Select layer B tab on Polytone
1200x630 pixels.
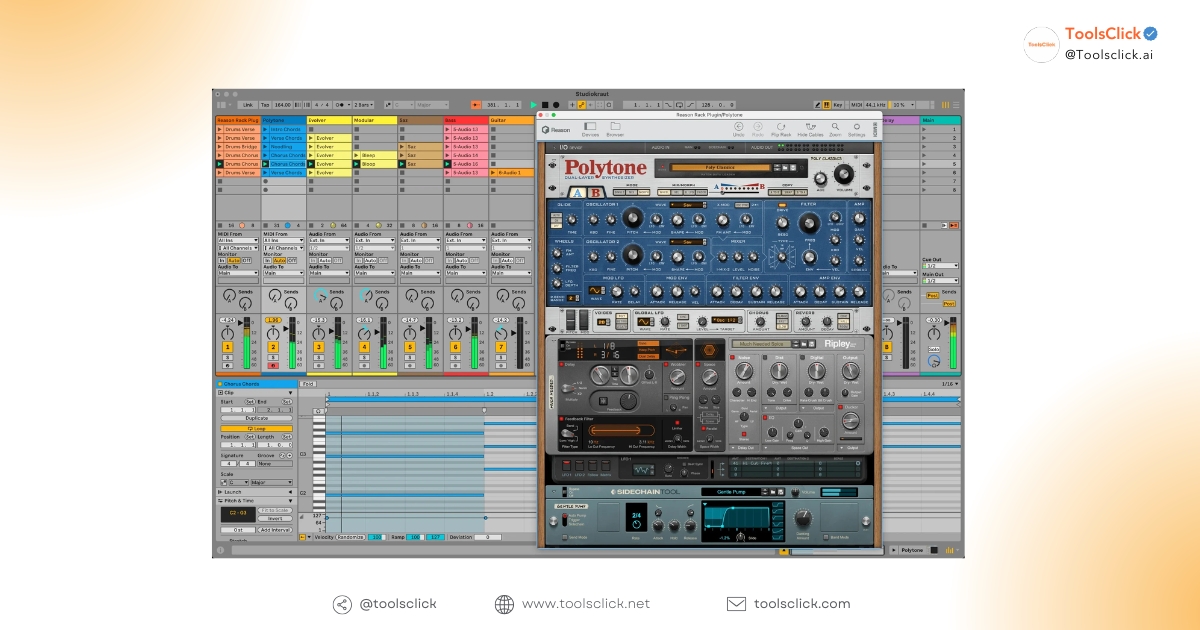coord(595,192)
